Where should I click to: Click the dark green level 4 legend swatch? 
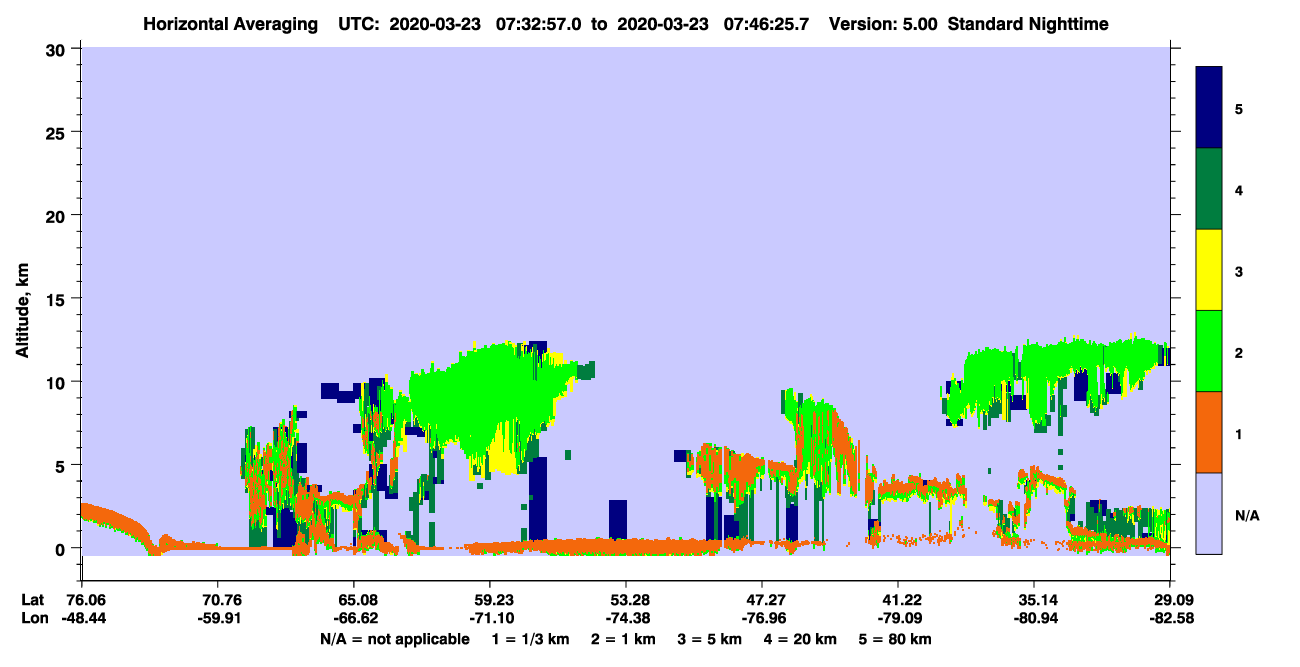pos(1209,189)
